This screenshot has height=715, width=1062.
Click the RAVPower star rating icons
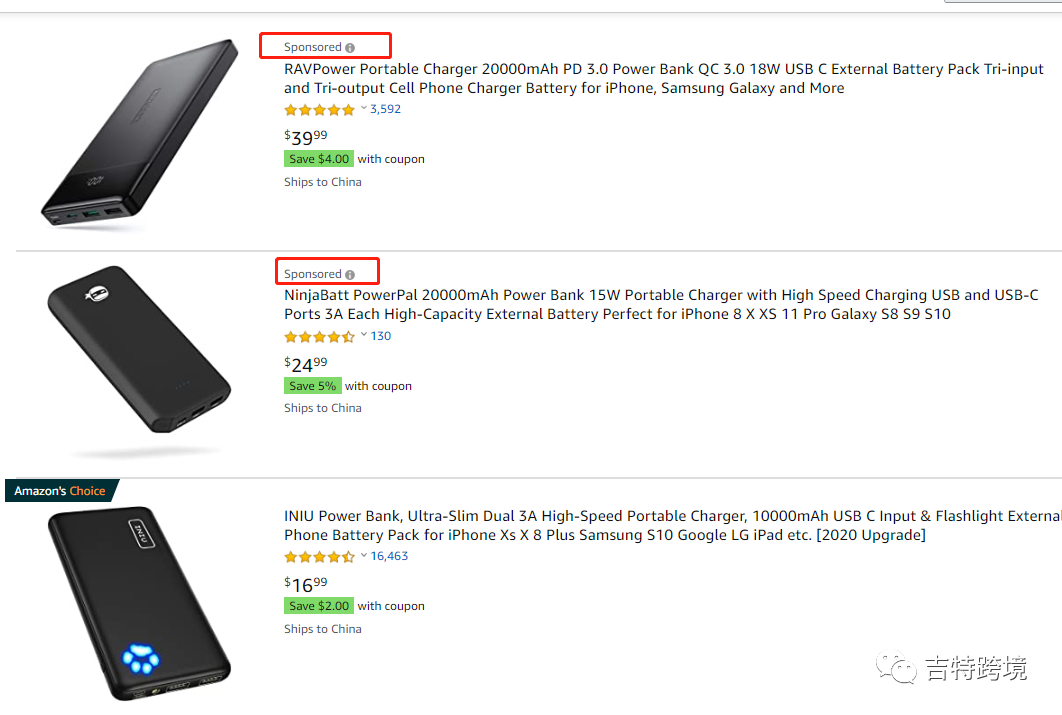coord(319,110)
